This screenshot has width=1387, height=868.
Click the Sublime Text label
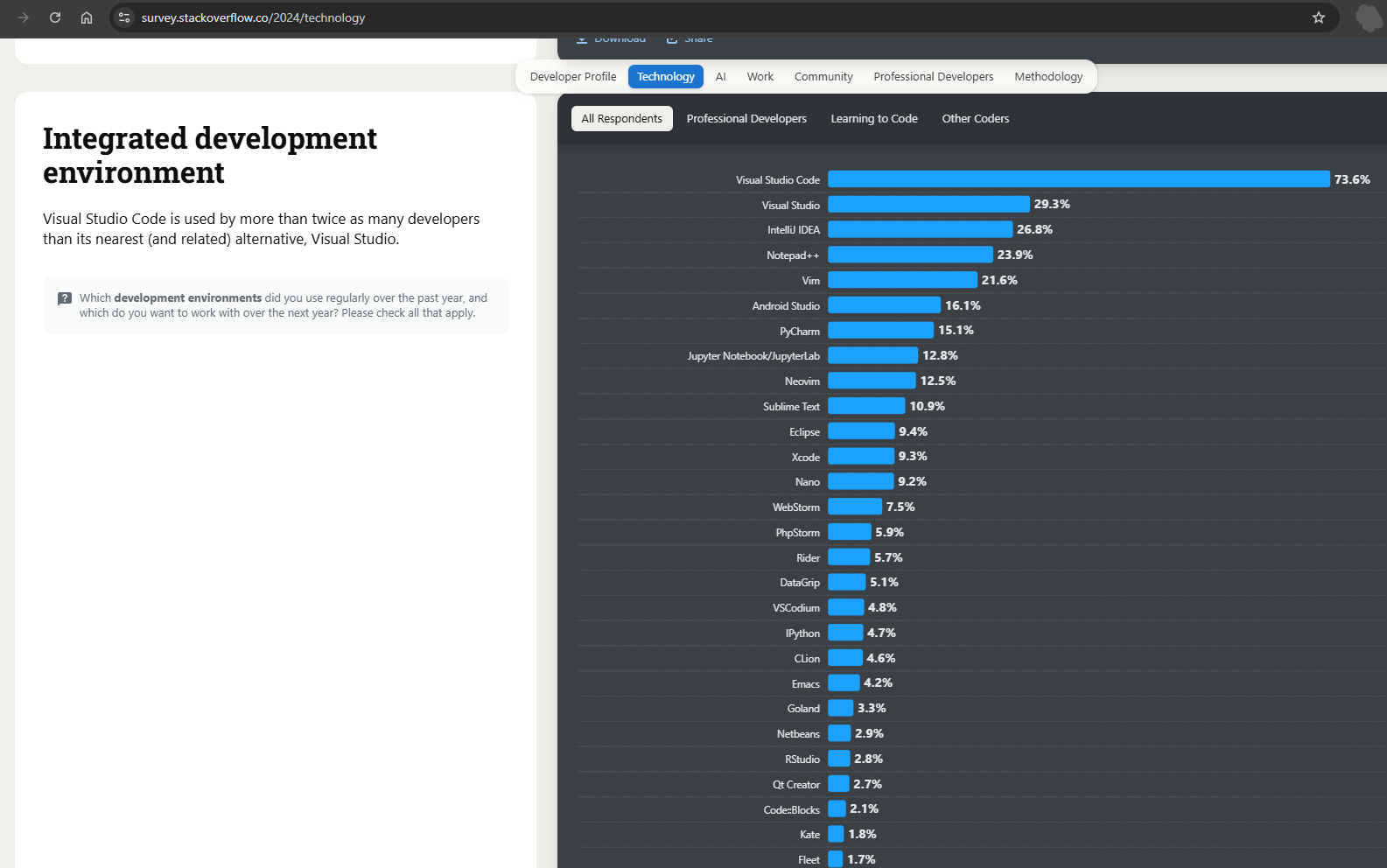(x=791, y=407)
